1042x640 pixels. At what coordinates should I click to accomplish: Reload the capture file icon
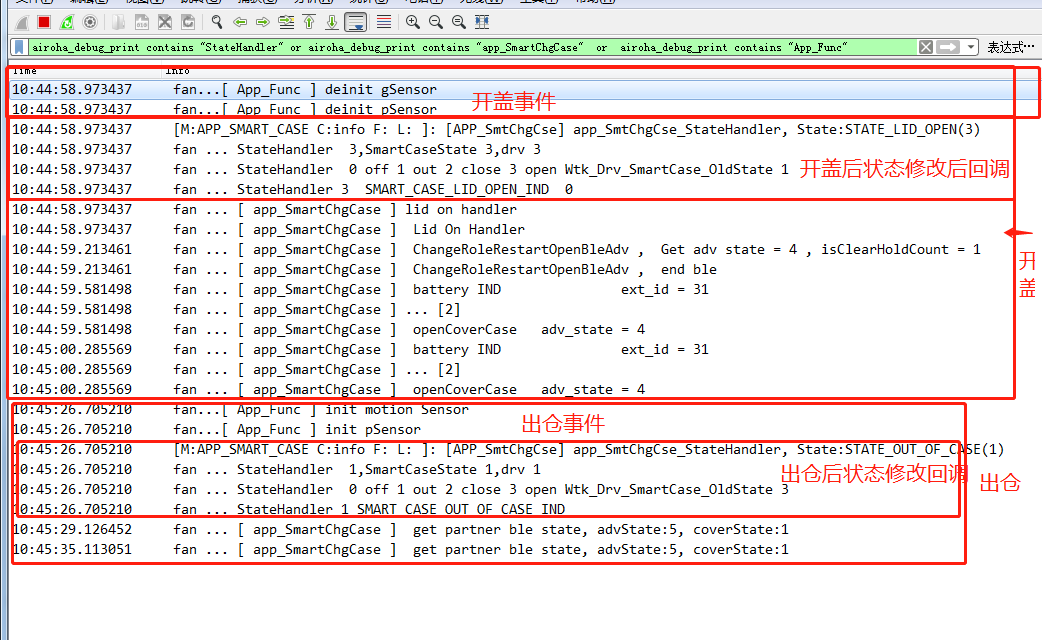point(188,23)
